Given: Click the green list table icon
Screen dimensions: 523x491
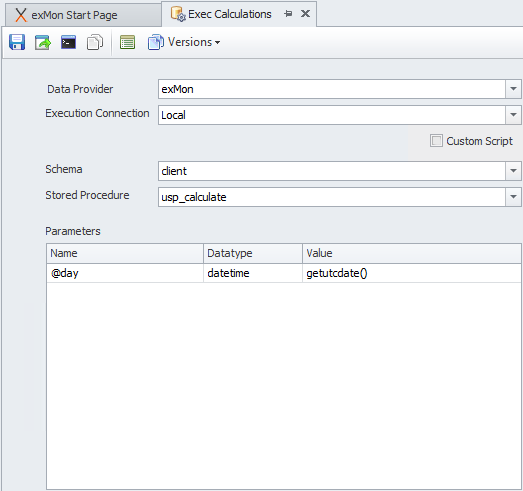Looking at the screenshot, I should tap(127, 42).
